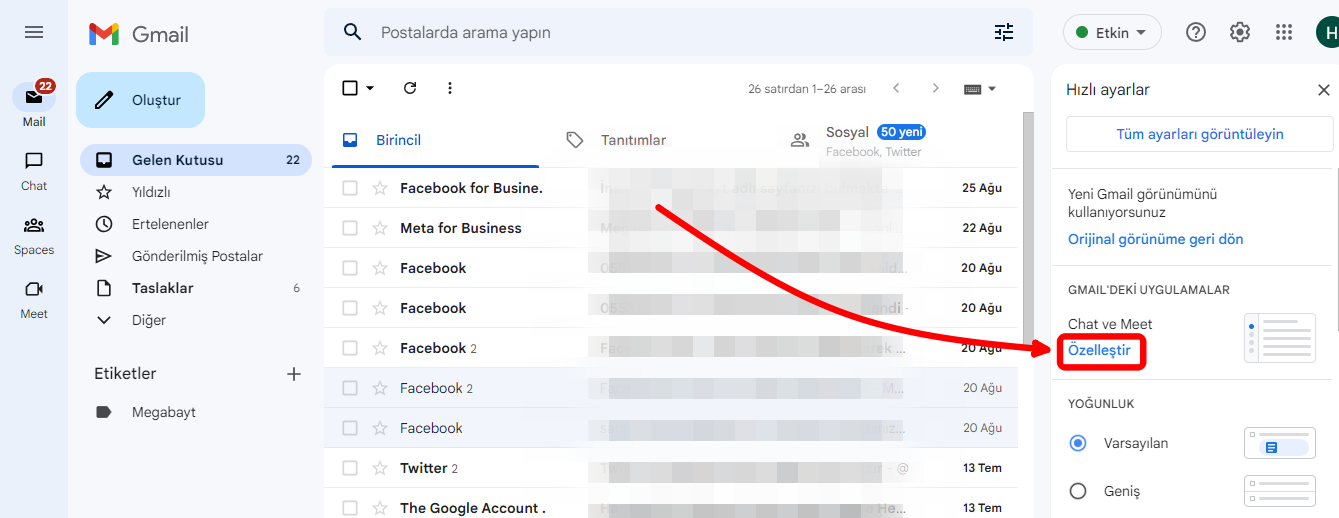Open the select-all checkbox dropdown arrow

click(371, 88)
